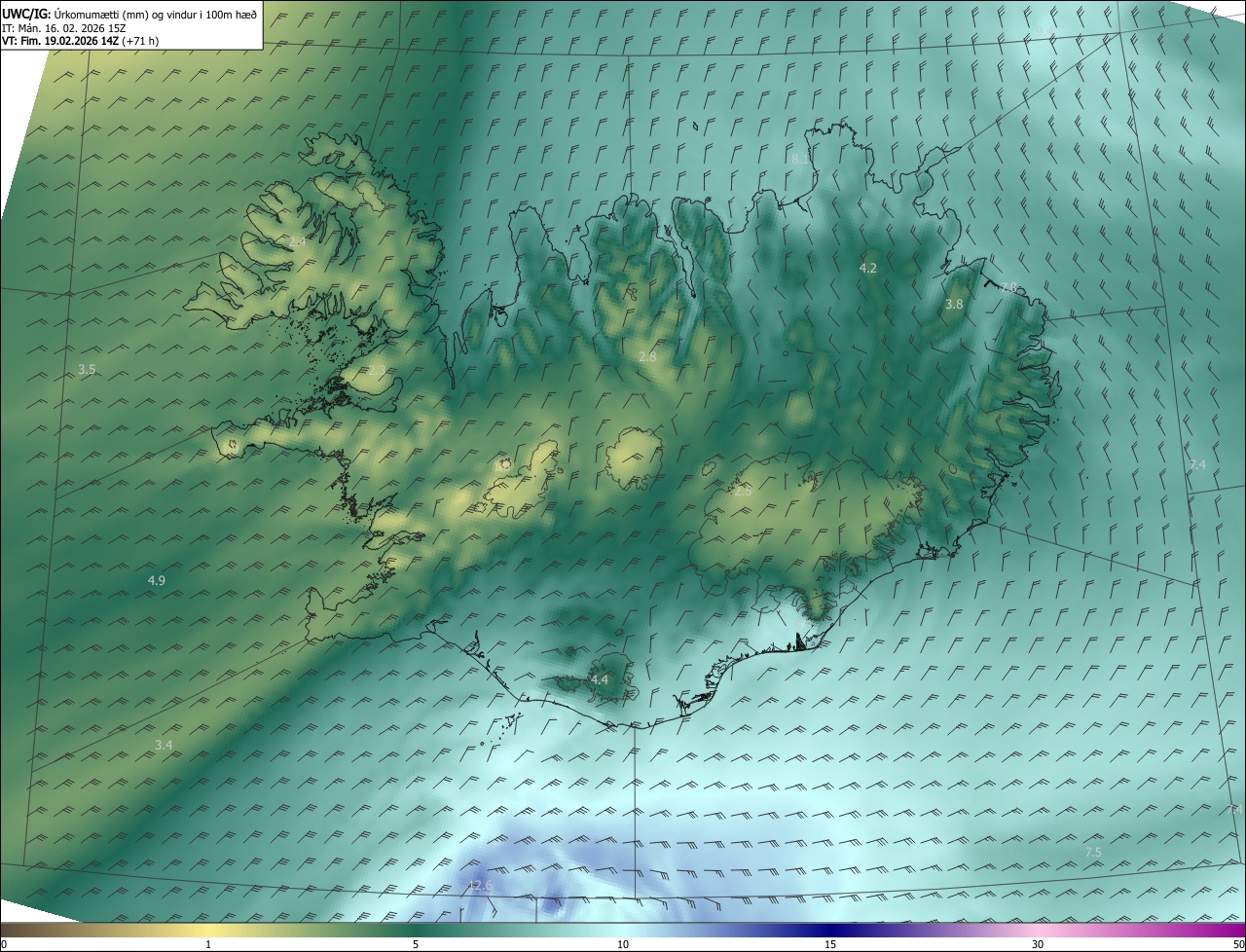This screenshot has width=1246, height=952.
Task: Click the map value label '3.5'
Action: click(x=87, y=369)
